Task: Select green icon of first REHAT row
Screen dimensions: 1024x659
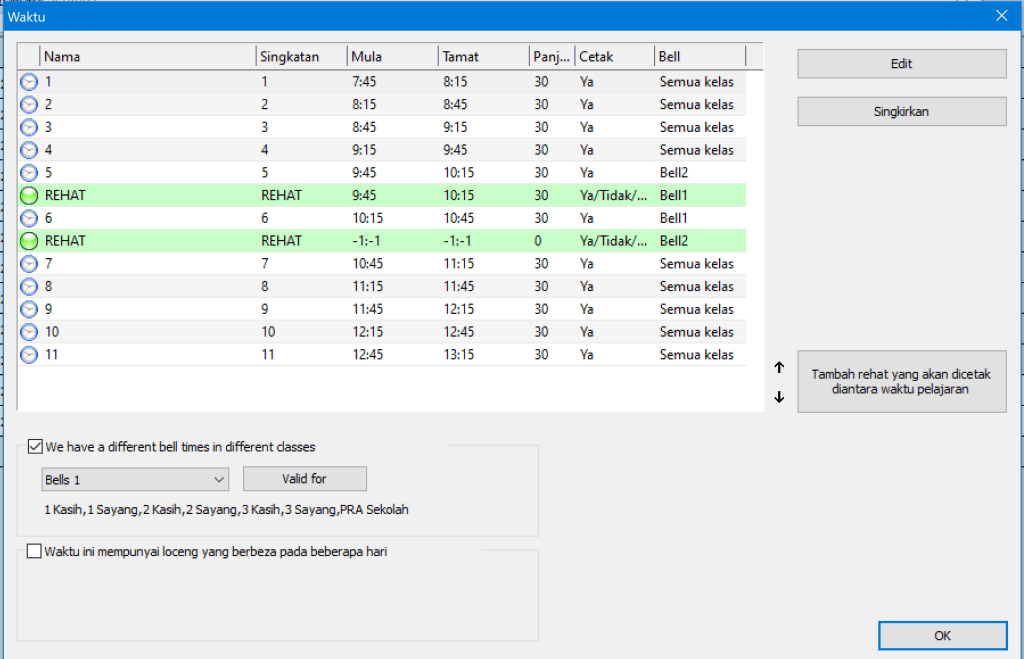Action: tap(29, 196)
